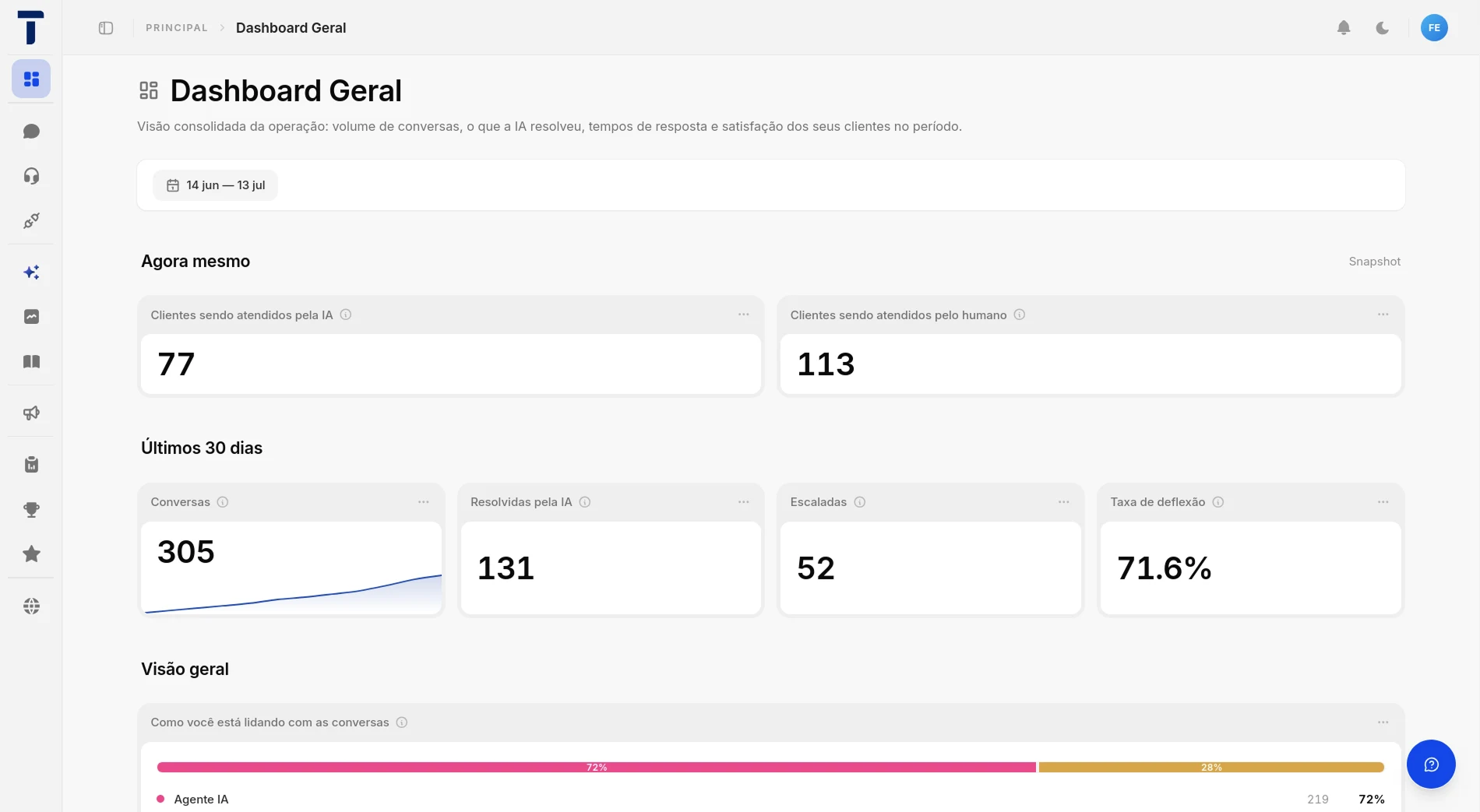Click the PRINCIPAL breadcrumb link

(177, 28)
